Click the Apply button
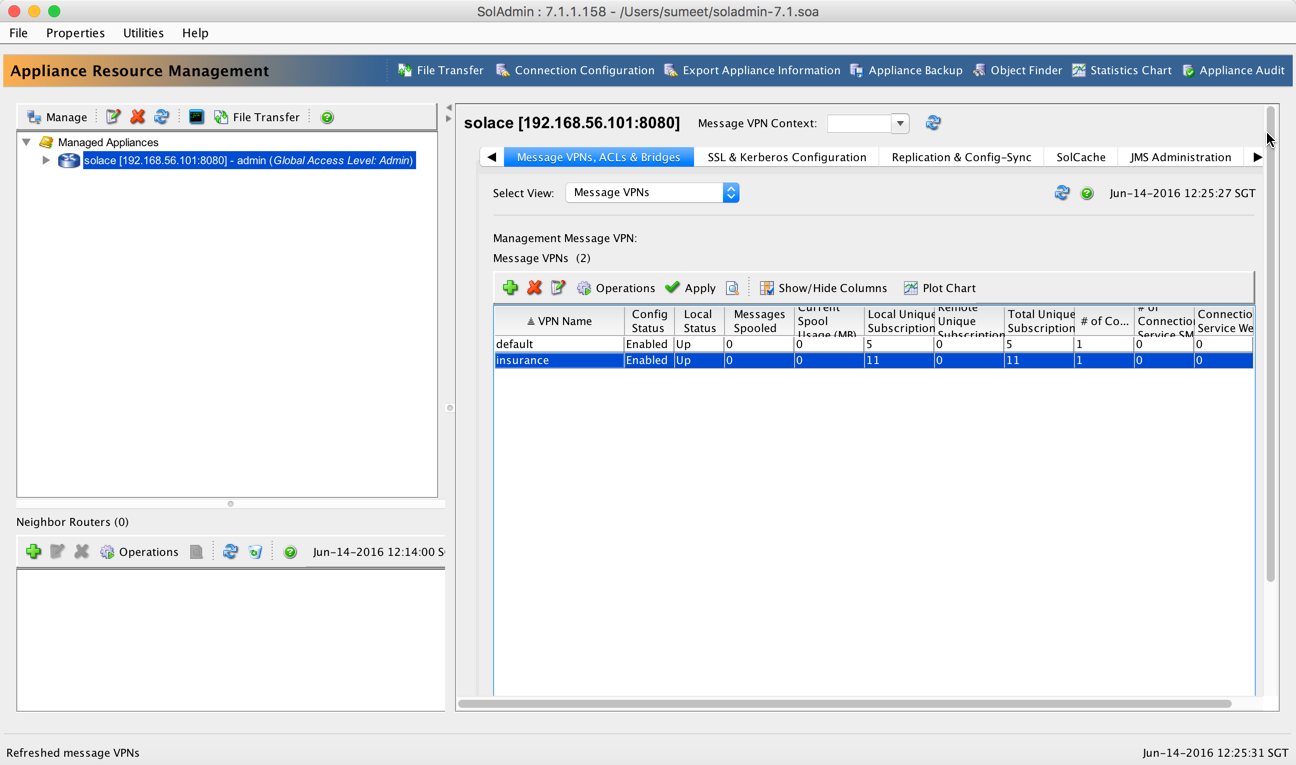Screen dimensions: 1296x765 tap(690, 288)
